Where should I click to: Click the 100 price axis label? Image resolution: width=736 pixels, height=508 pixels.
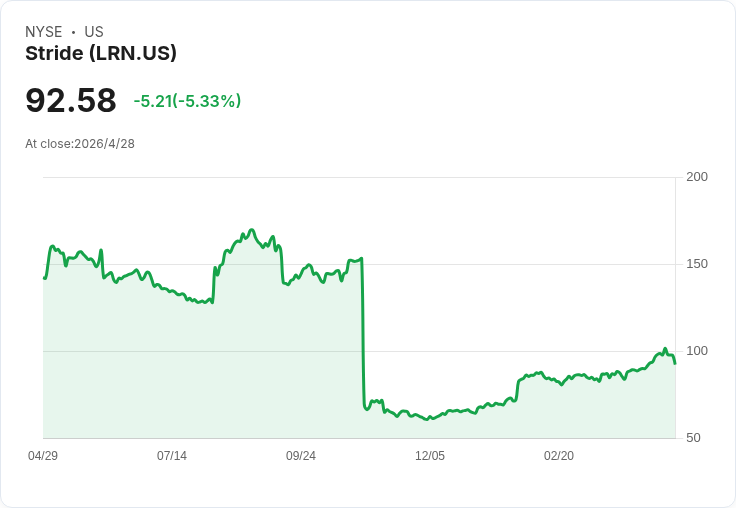pos(697,351)
